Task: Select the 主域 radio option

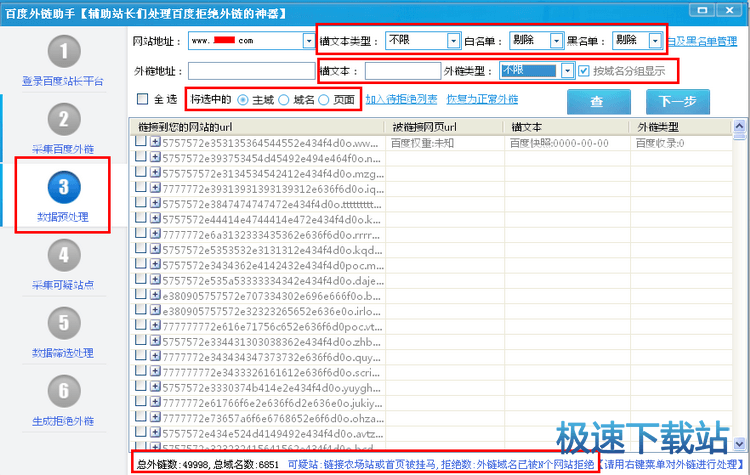Action: (x=243, y=99)
